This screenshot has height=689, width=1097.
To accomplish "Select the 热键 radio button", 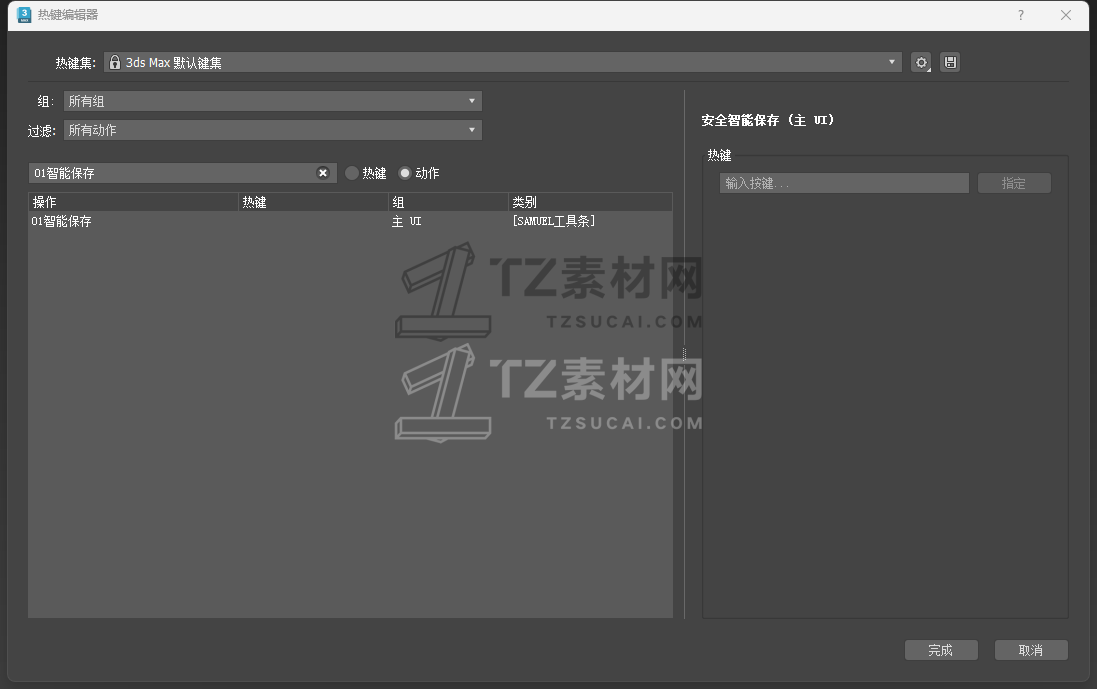I will [x=352, y=173].
